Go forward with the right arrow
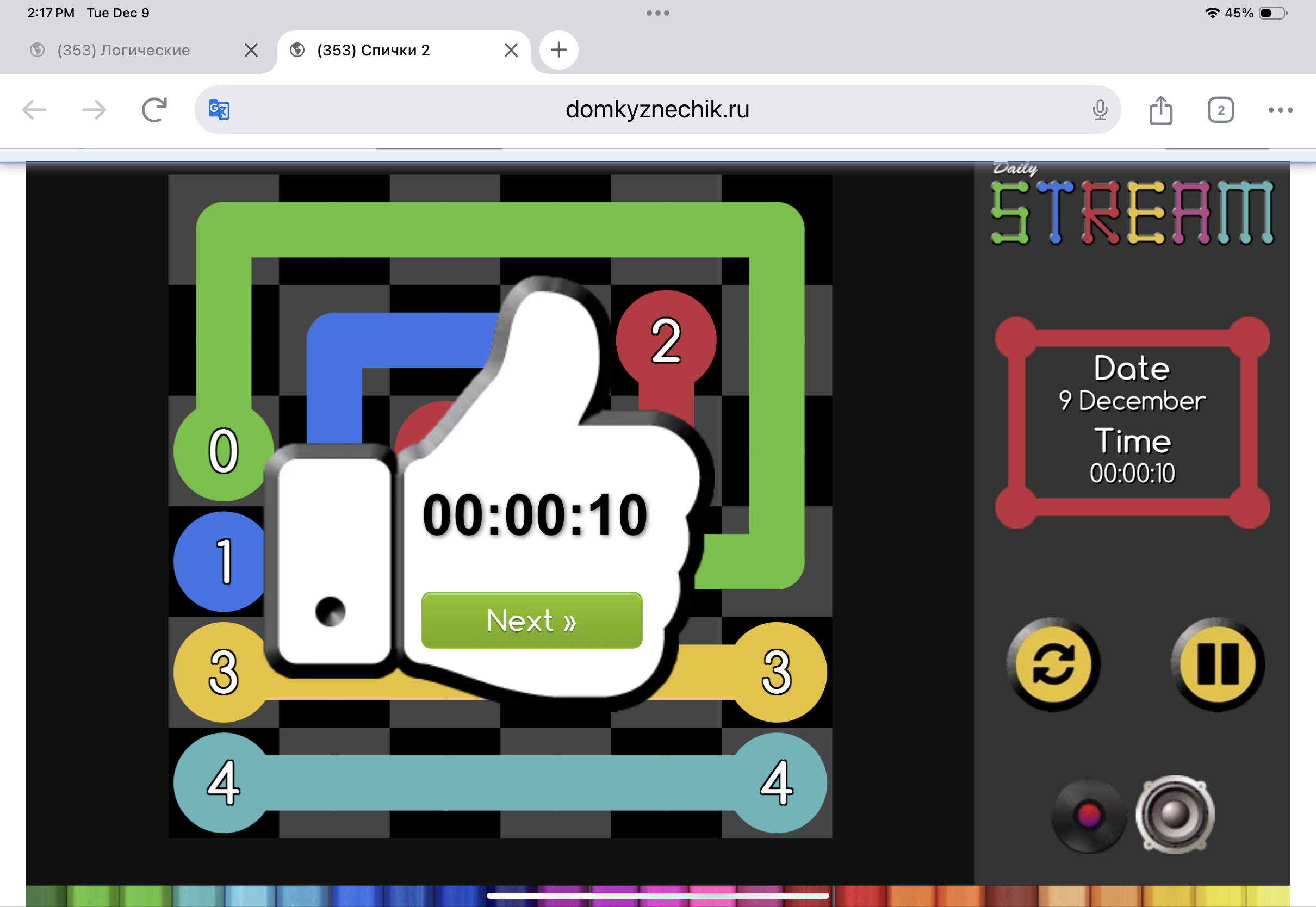This screenshot has width=1316, height=907. click(94, 109)
